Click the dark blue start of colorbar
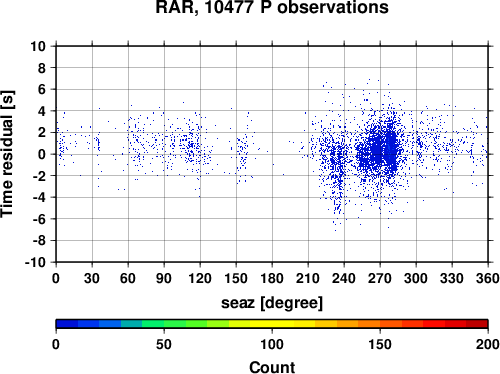The width and height of the screenshot is (500, 374). (x=67, y=324)
